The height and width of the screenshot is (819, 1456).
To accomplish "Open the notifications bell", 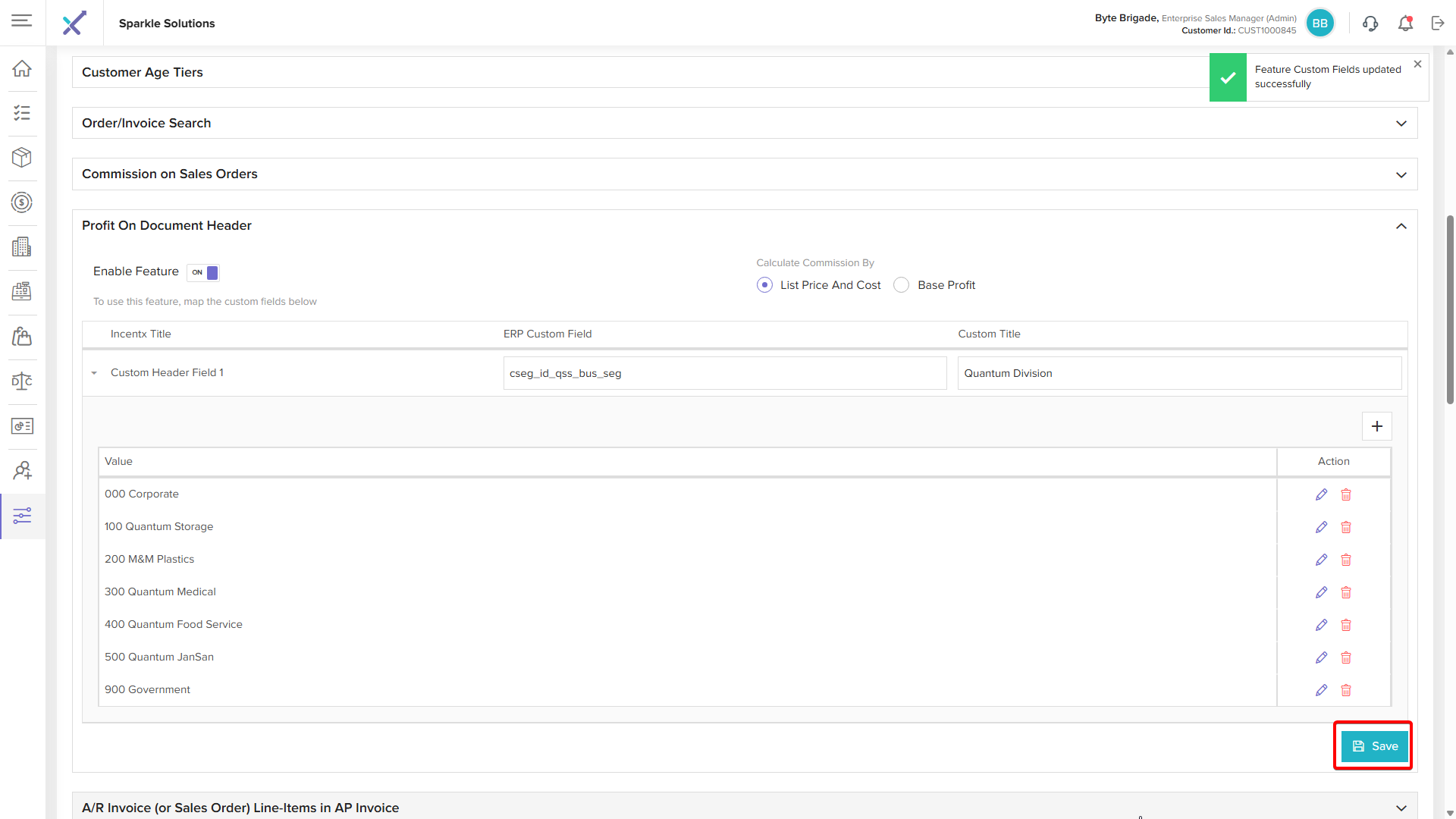I will click(1405, 24).
